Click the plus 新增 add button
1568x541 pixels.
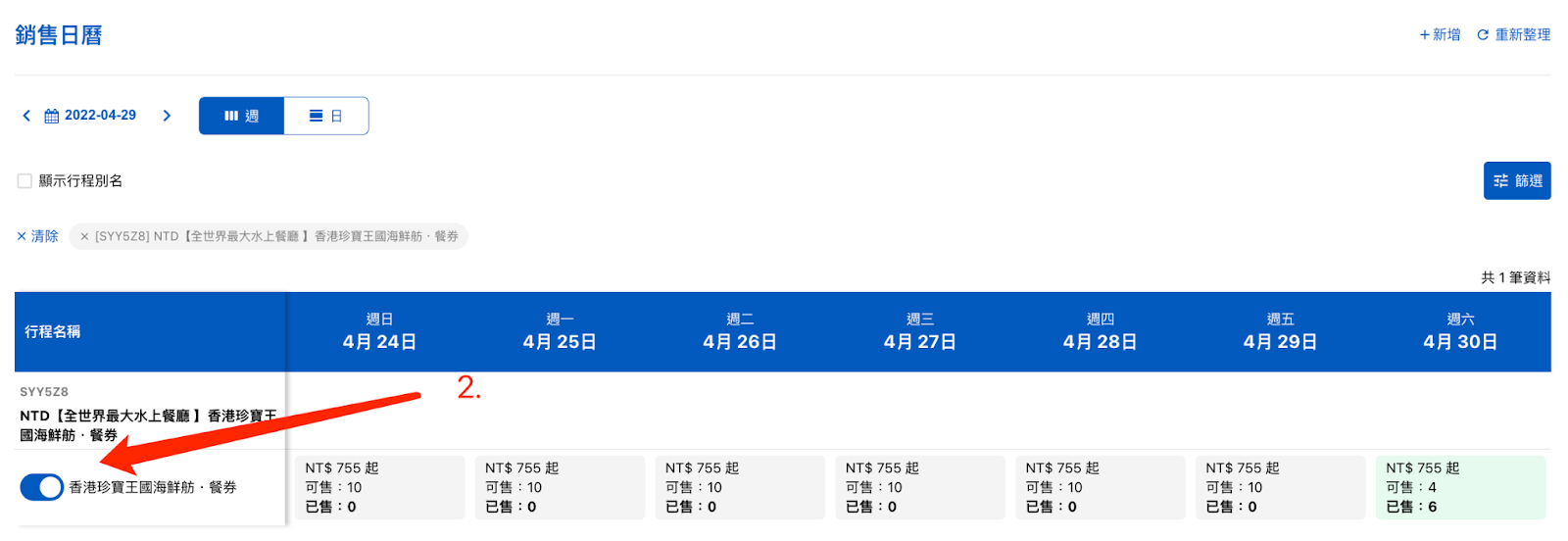[1440, 35]
